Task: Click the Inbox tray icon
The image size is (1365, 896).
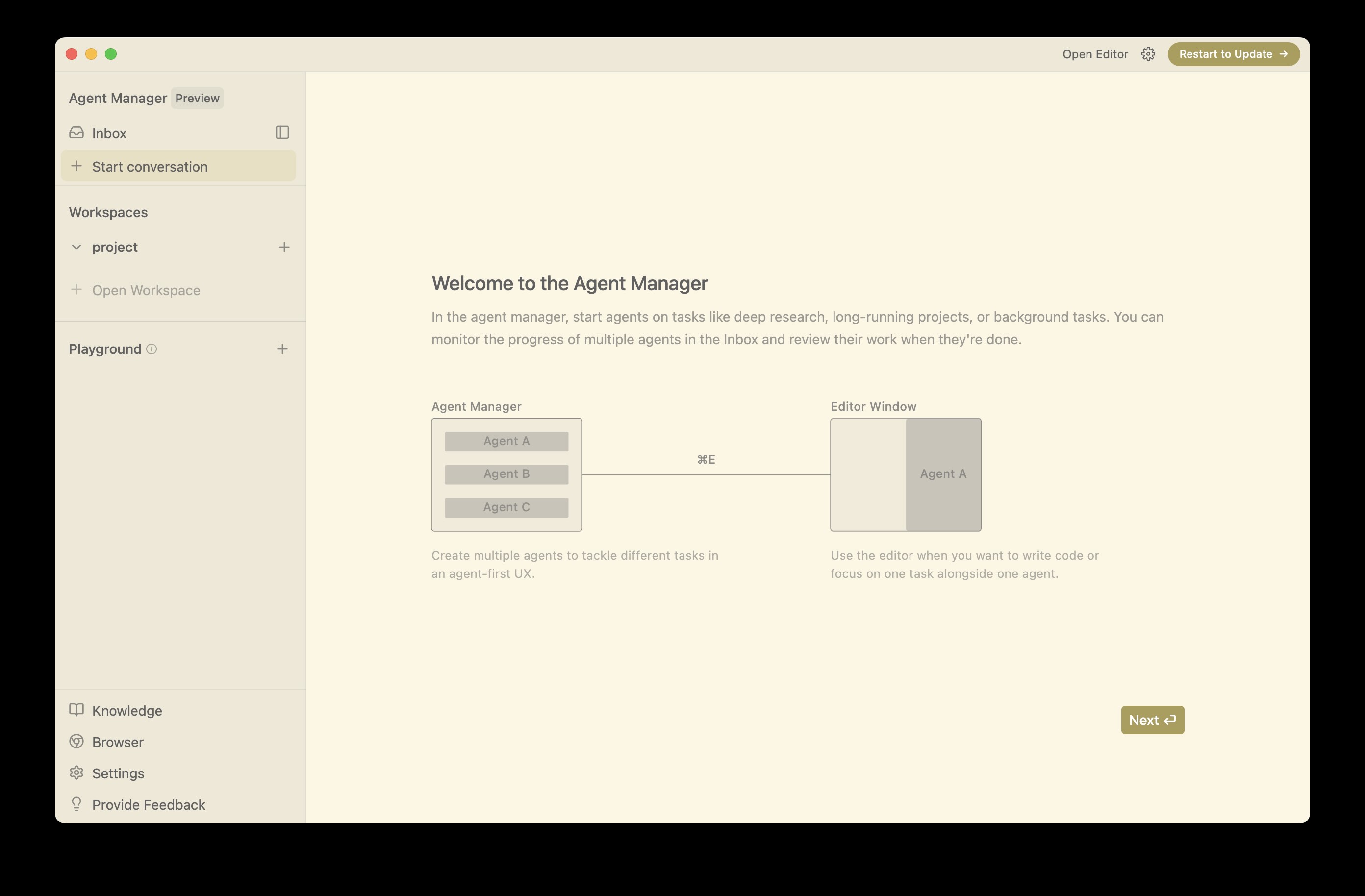Action: (76, 133)
